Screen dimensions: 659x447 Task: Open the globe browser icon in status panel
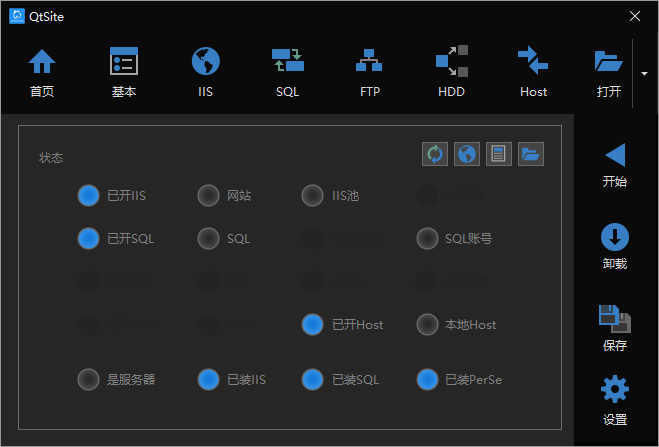[x=467, y=153]
